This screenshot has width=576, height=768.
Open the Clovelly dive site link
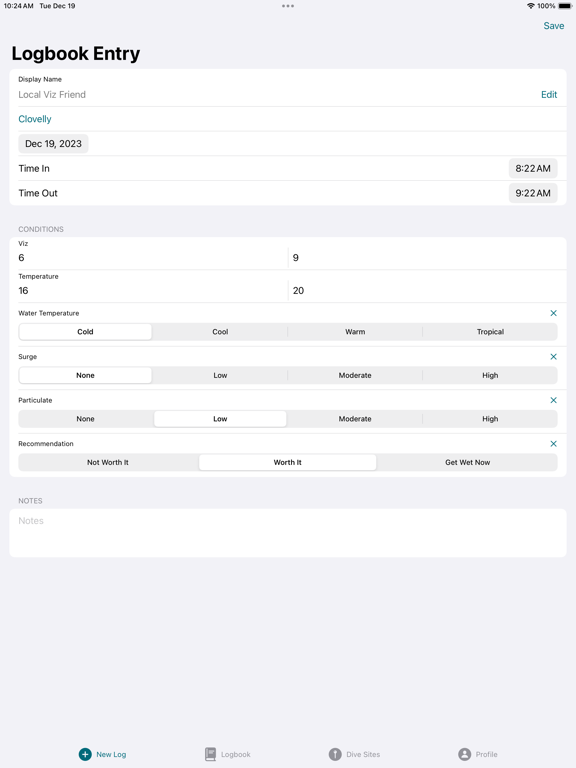point(35,119)
